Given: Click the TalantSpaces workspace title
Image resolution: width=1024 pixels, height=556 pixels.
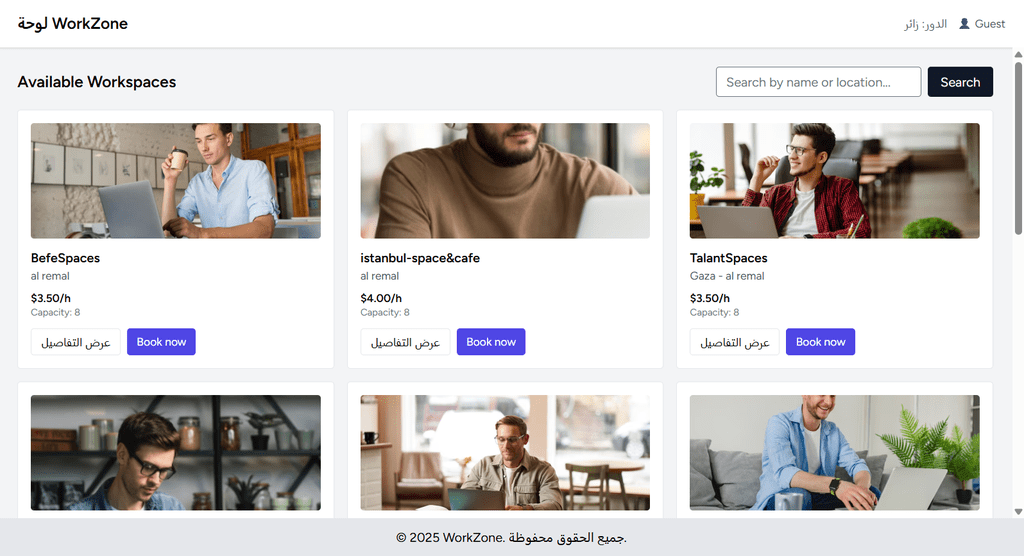Looking at the screenshot, I should [x=729, y=258].
